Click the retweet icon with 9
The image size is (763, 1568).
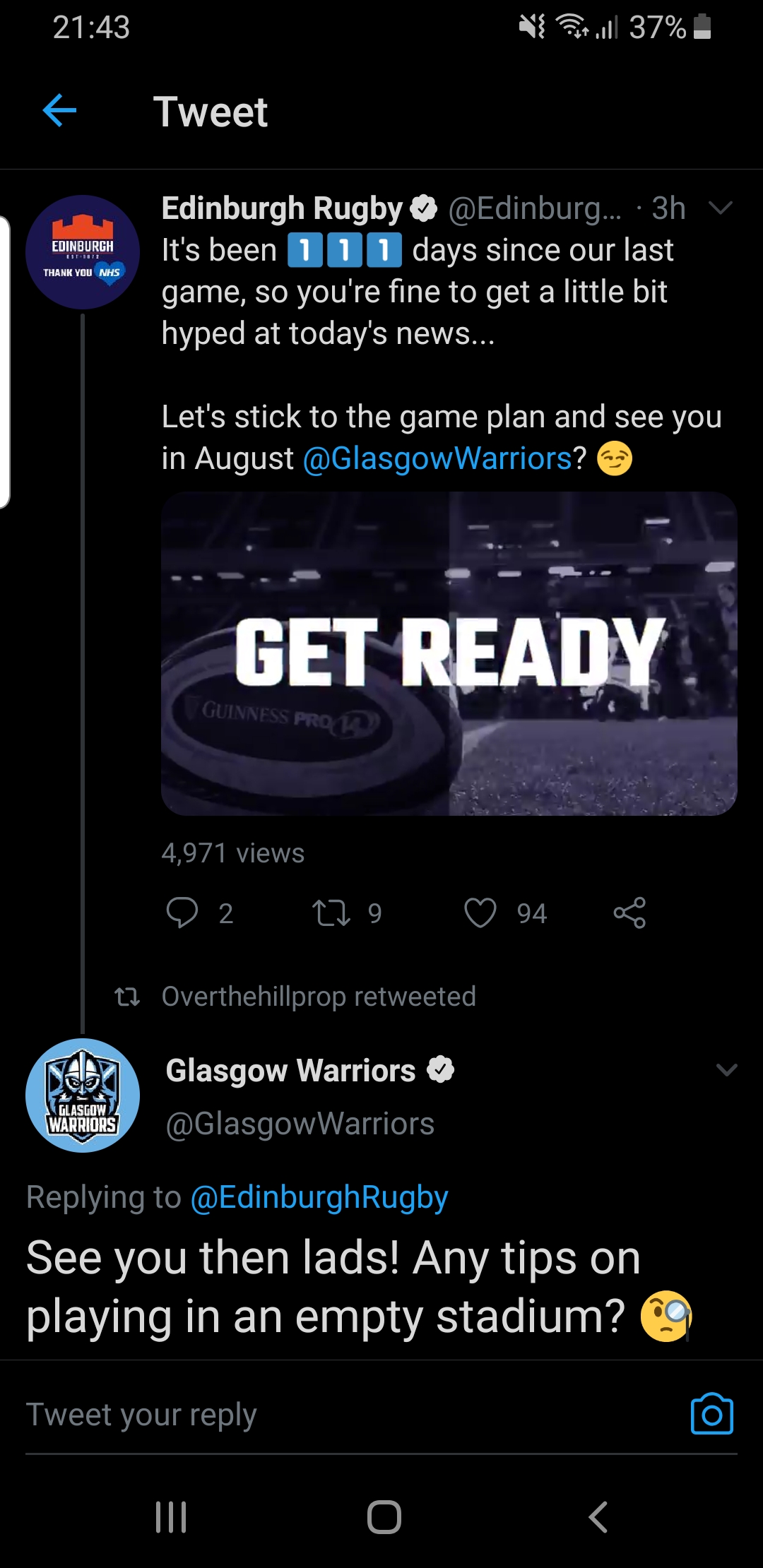click(x=332, y=913)
